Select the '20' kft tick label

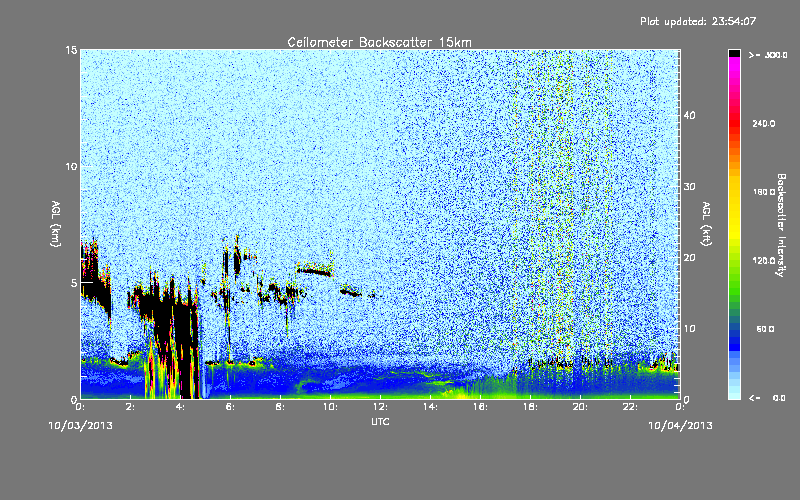pyautogui.click(x=689, y=258)
